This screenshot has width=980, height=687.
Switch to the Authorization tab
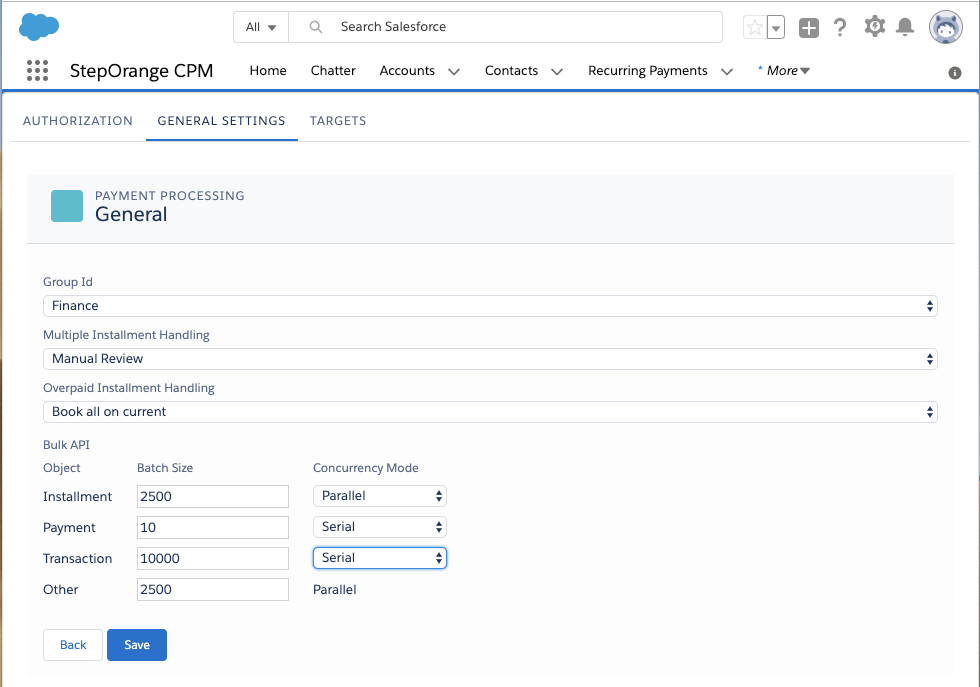78,121
